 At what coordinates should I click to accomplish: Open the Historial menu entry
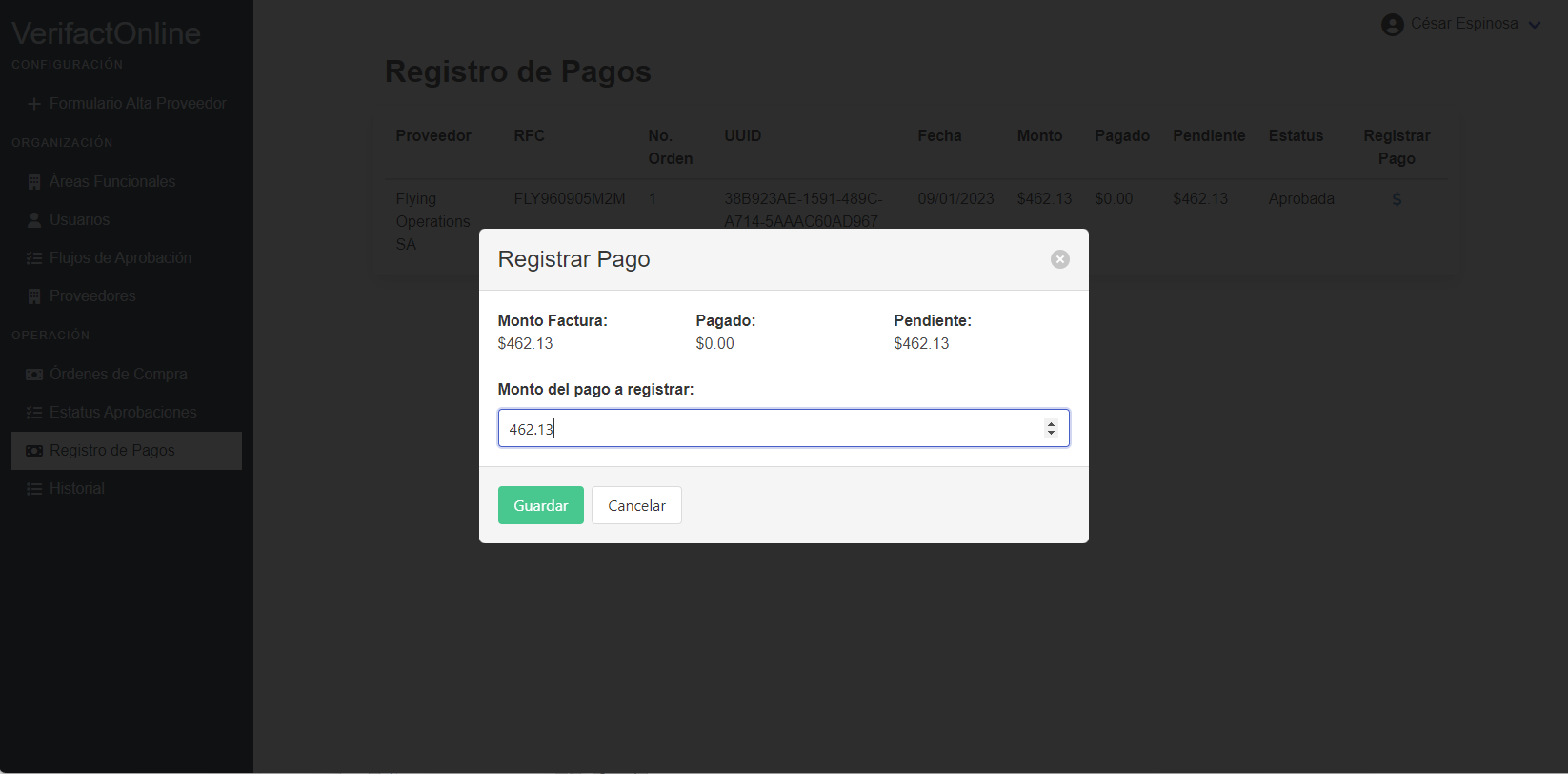click(77, 489)
